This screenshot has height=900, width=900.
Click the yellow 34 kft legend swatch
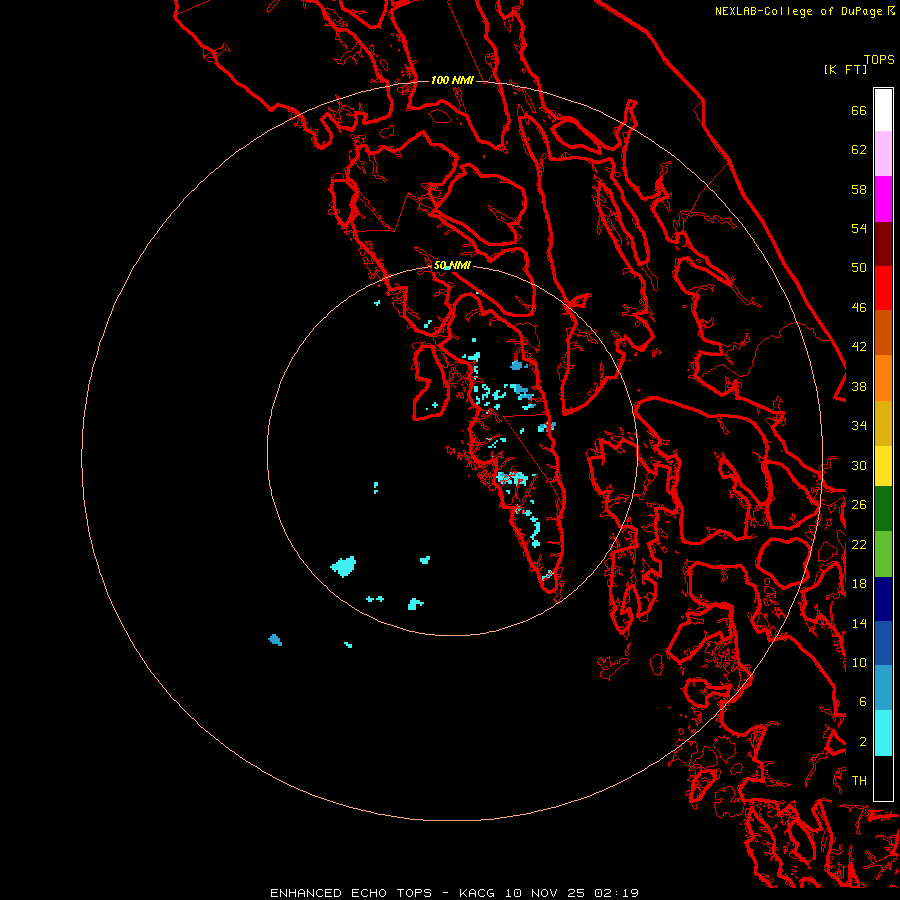coord(883,466)
